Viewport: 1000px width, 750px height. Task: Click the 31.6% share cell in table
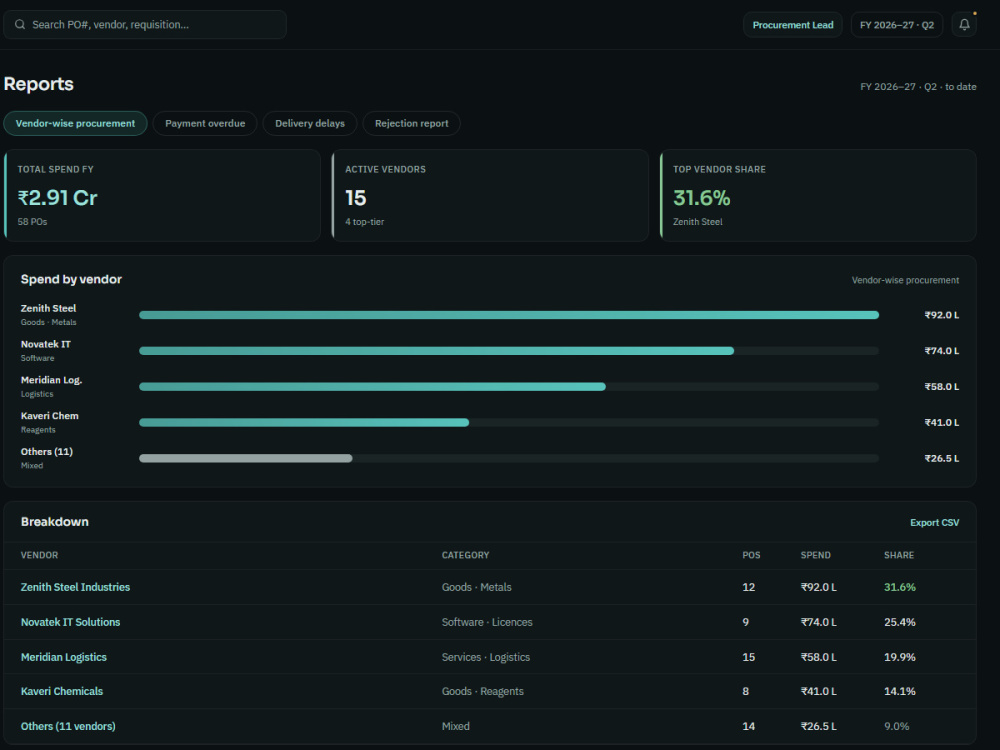900,587
